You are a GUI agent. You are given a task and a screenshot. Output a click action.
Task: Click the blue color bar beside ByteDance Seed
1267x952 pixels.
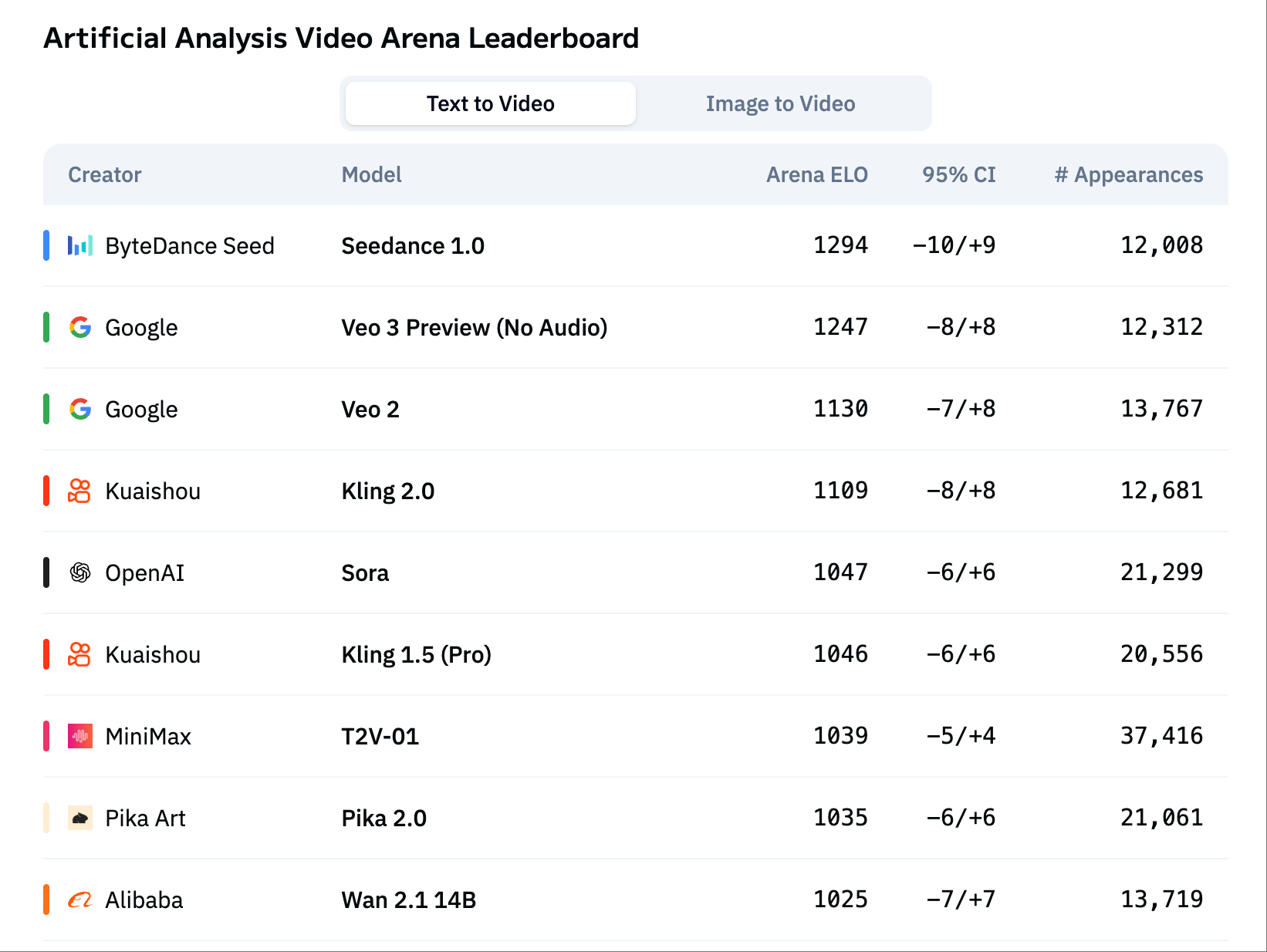(46, 245)
